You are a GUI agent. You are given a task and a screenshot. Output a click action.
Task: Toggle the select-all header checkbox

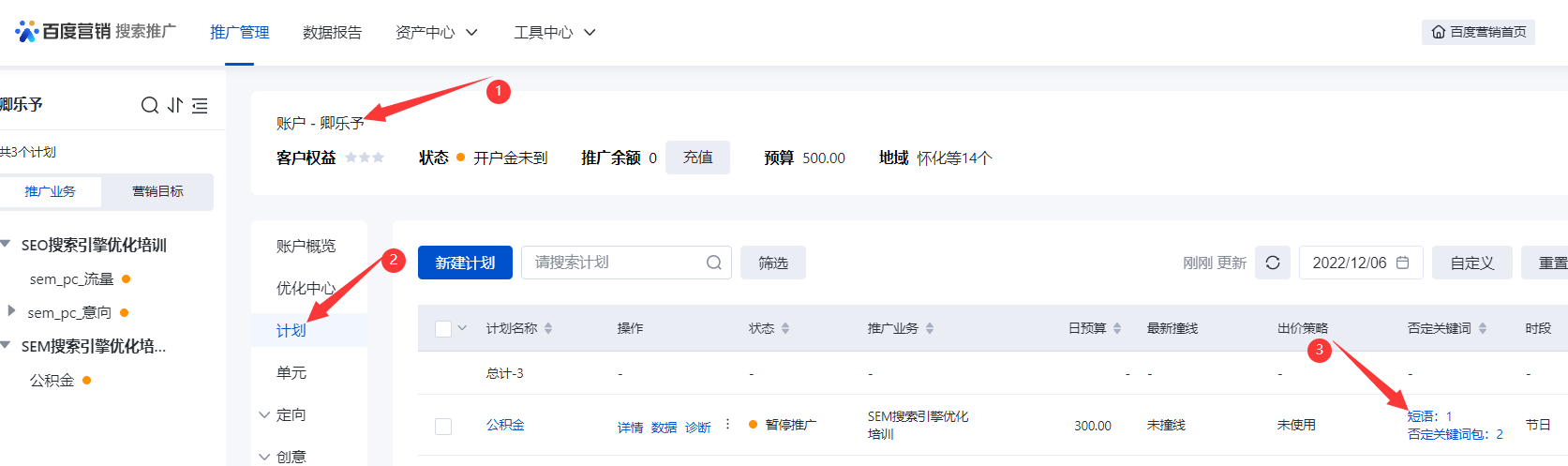point(443,329)
